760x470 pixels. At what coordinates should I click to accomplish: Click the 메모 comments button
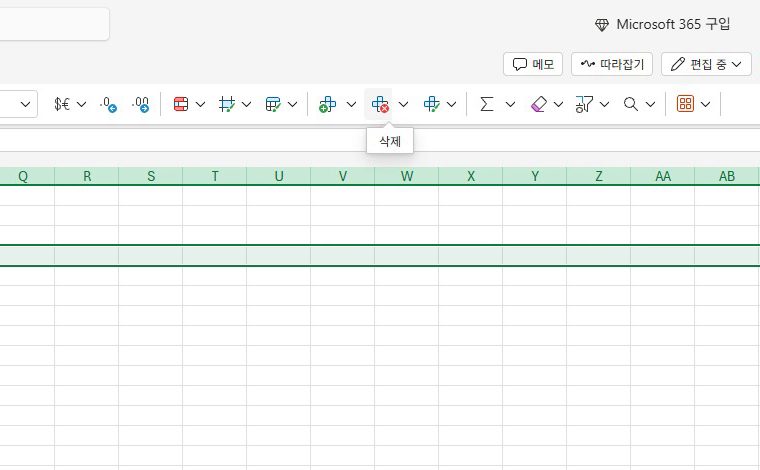click(533, 64)
